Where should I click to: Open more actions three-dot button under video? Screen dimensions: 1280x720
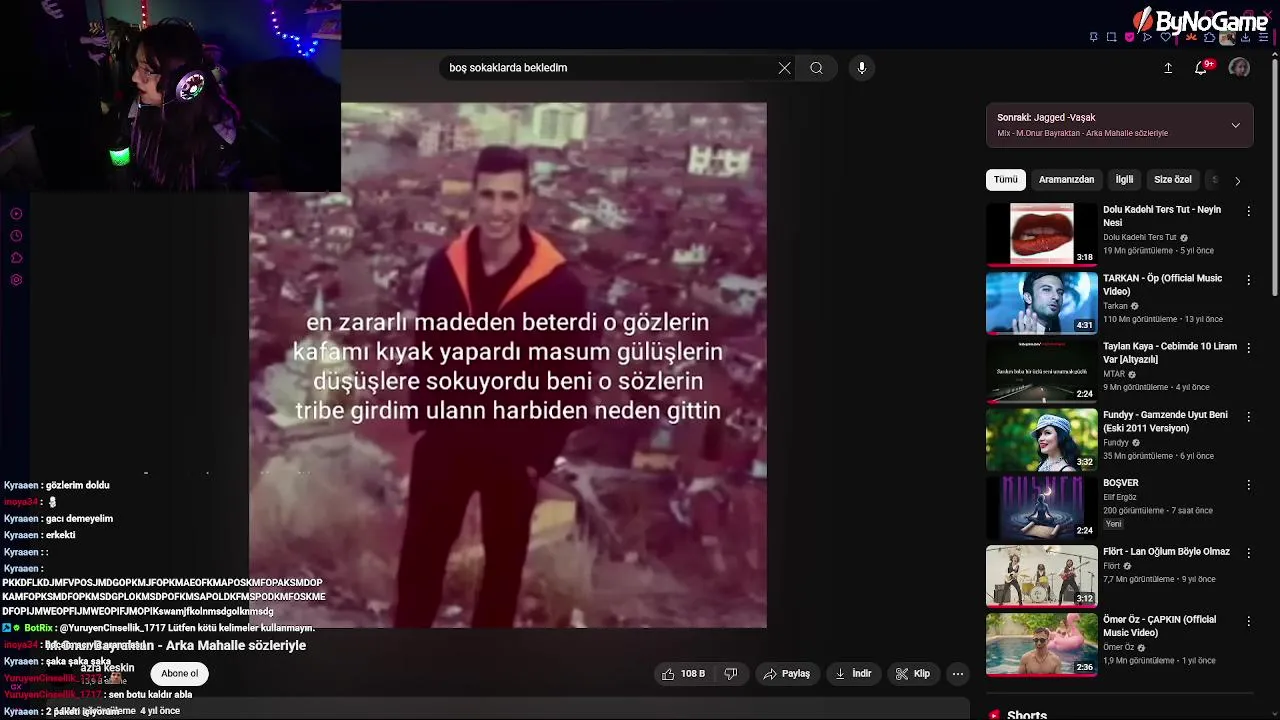click(x=958, y=674)
